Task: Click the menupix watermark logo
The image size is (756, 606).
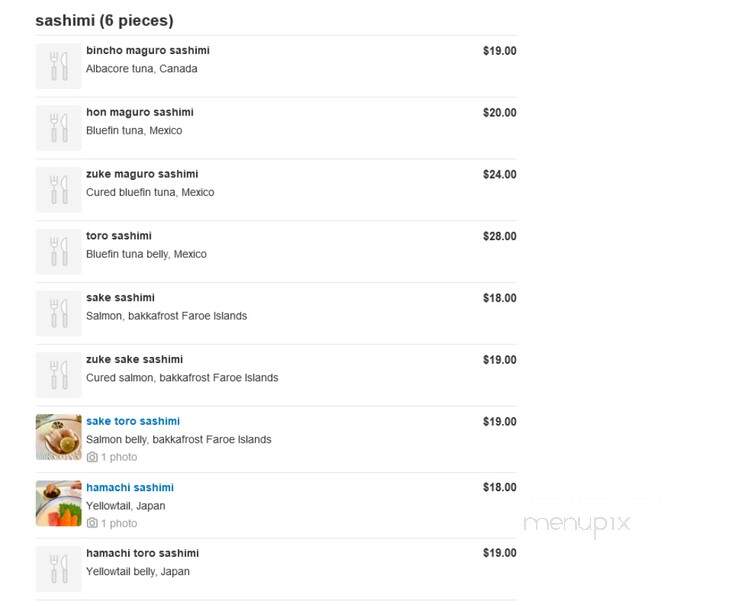Action: [x=577, y=524]
